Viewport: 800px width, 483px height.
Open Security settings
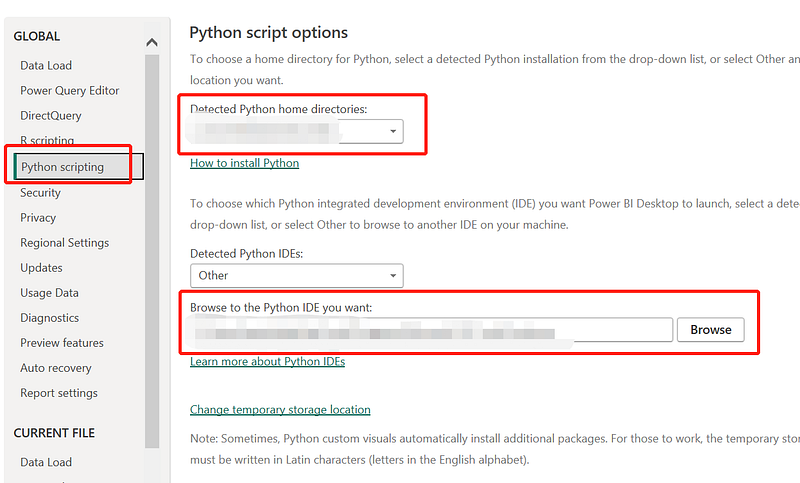[x=40, y=192]
